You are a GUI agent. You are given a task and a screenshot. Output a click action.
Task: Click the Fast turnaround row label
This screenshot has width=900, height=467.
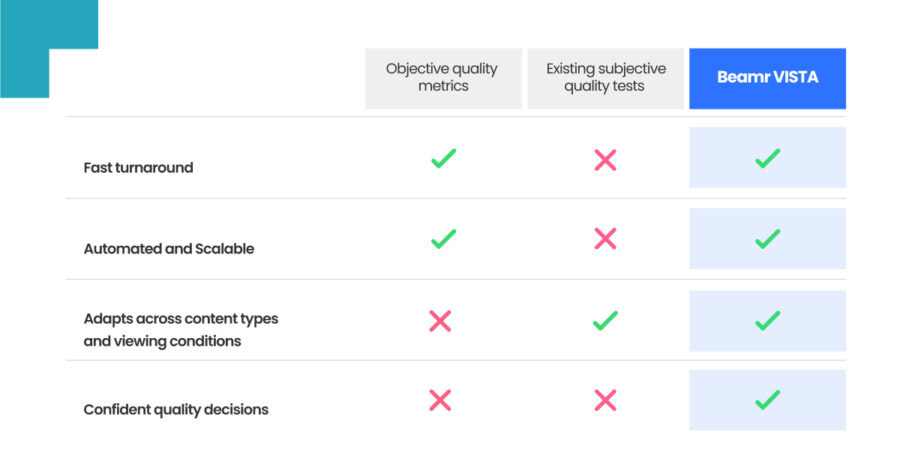coord(138,168)
